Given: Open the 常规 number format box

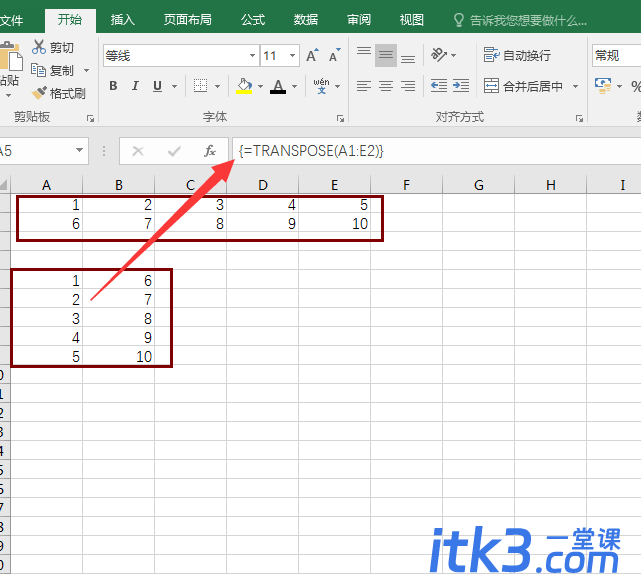Looking at the screenshot, I should [616, 56].
